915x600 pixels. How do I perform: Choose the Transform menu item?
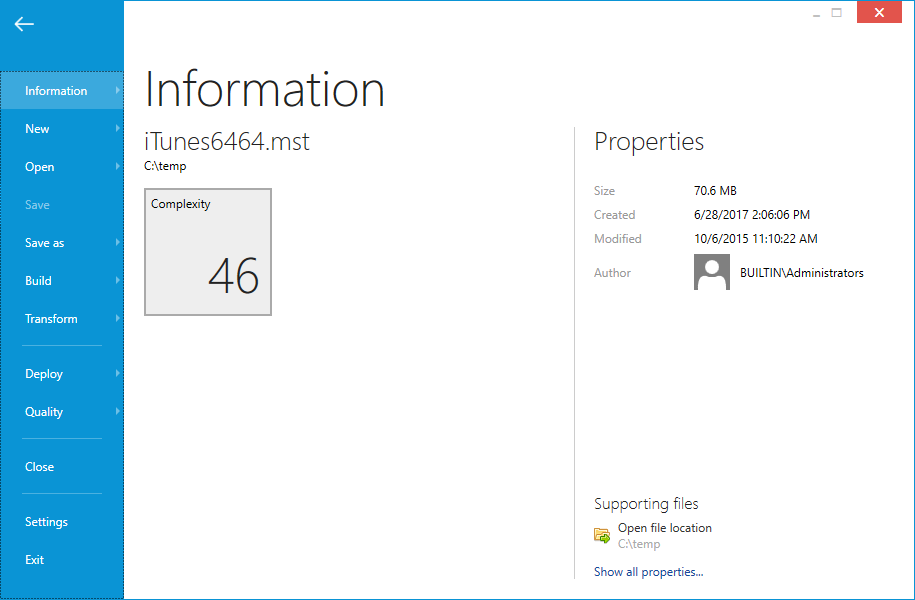click(x=51, y=319)
